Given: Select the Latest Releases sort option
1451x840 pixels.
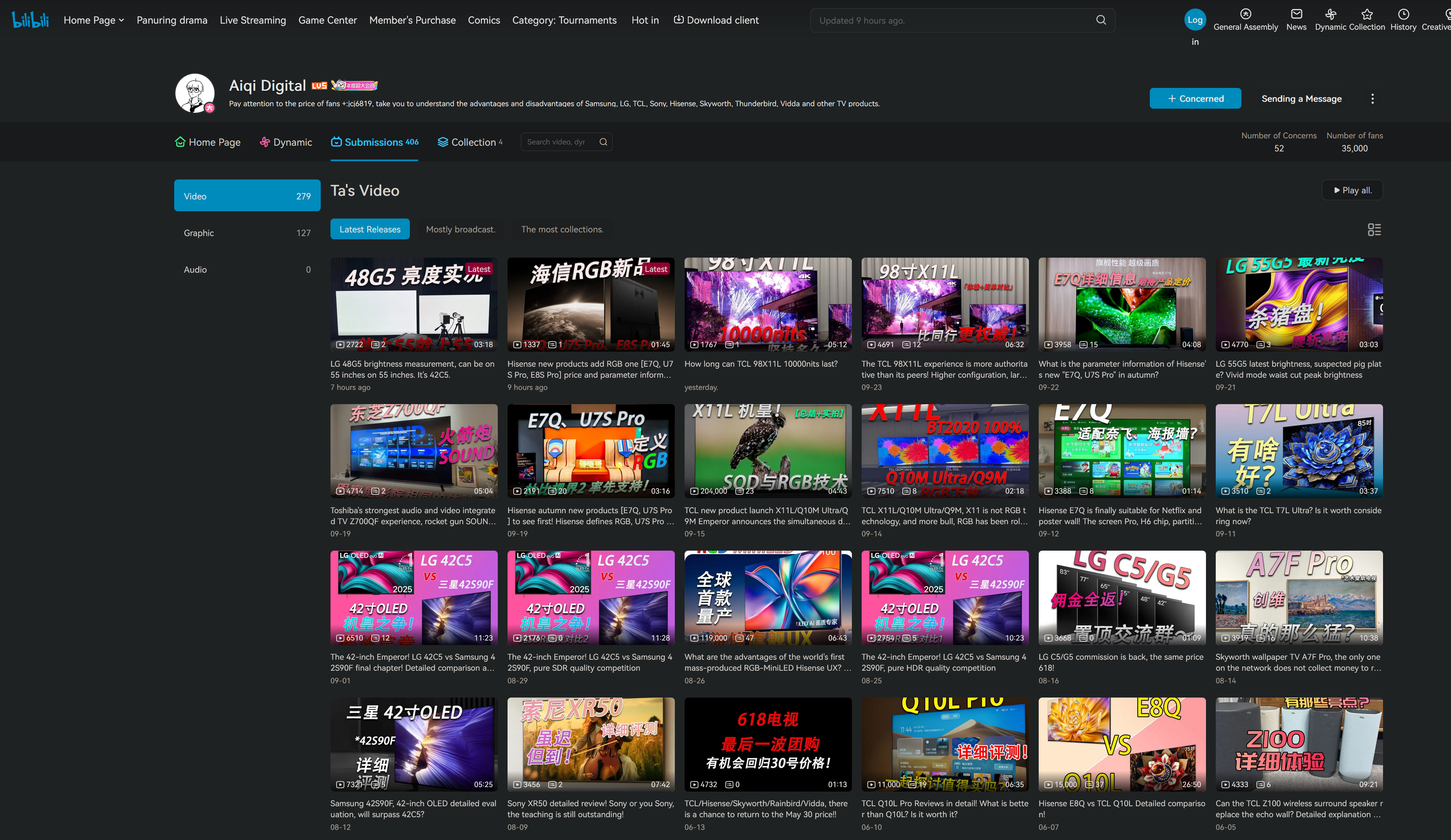Looking at the screenshot, I should pyautogui.click(x=370, y=229).
